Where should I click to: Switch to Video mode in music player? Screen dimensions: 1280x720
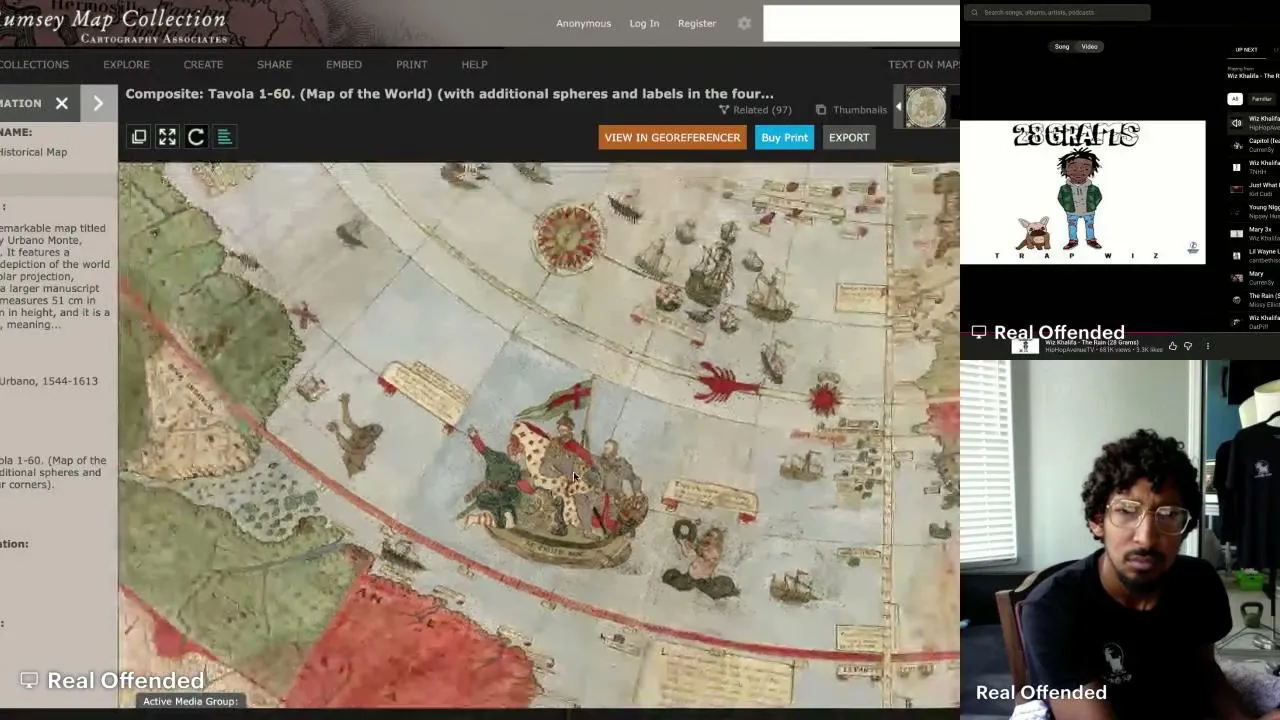coord(1089,47)
